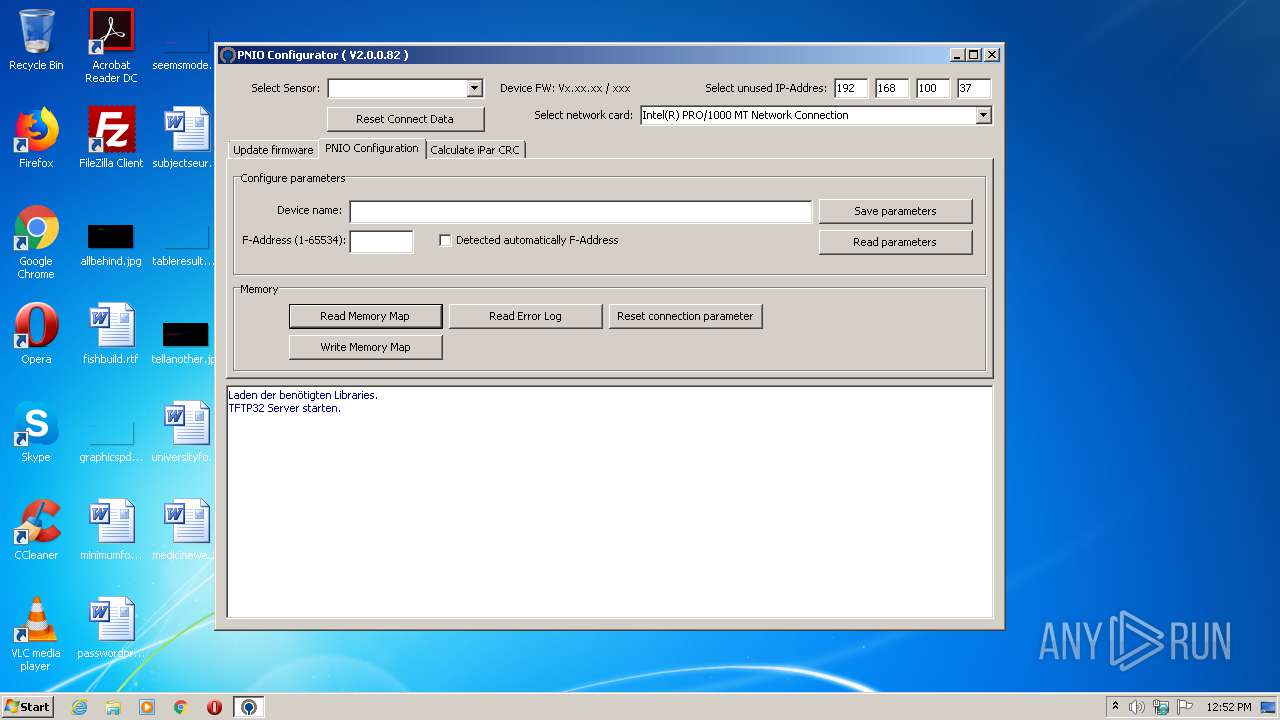Open Opera taskbar icon
The width and height of the screenshot is (1280, 720).
[x=214, y=707]
